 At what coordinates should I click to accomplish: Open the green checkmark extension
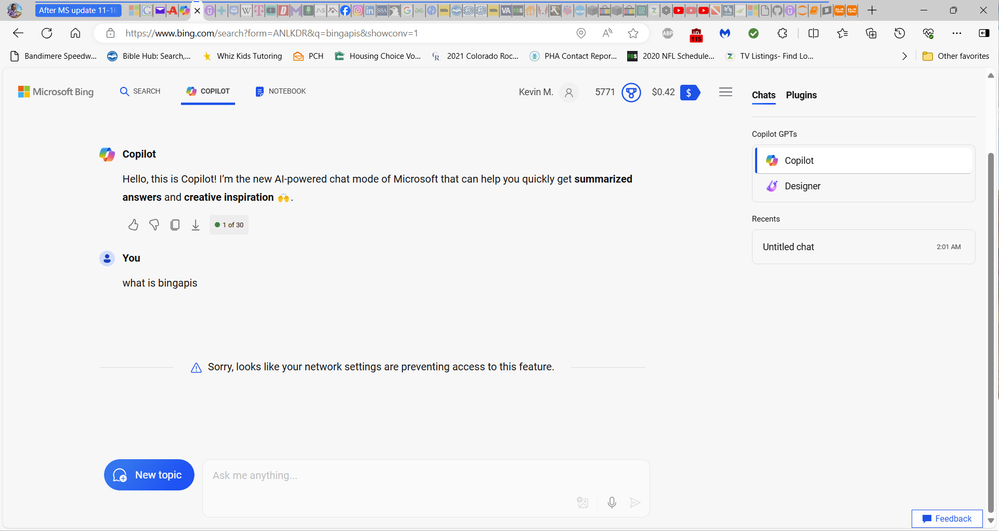(754, 33)
